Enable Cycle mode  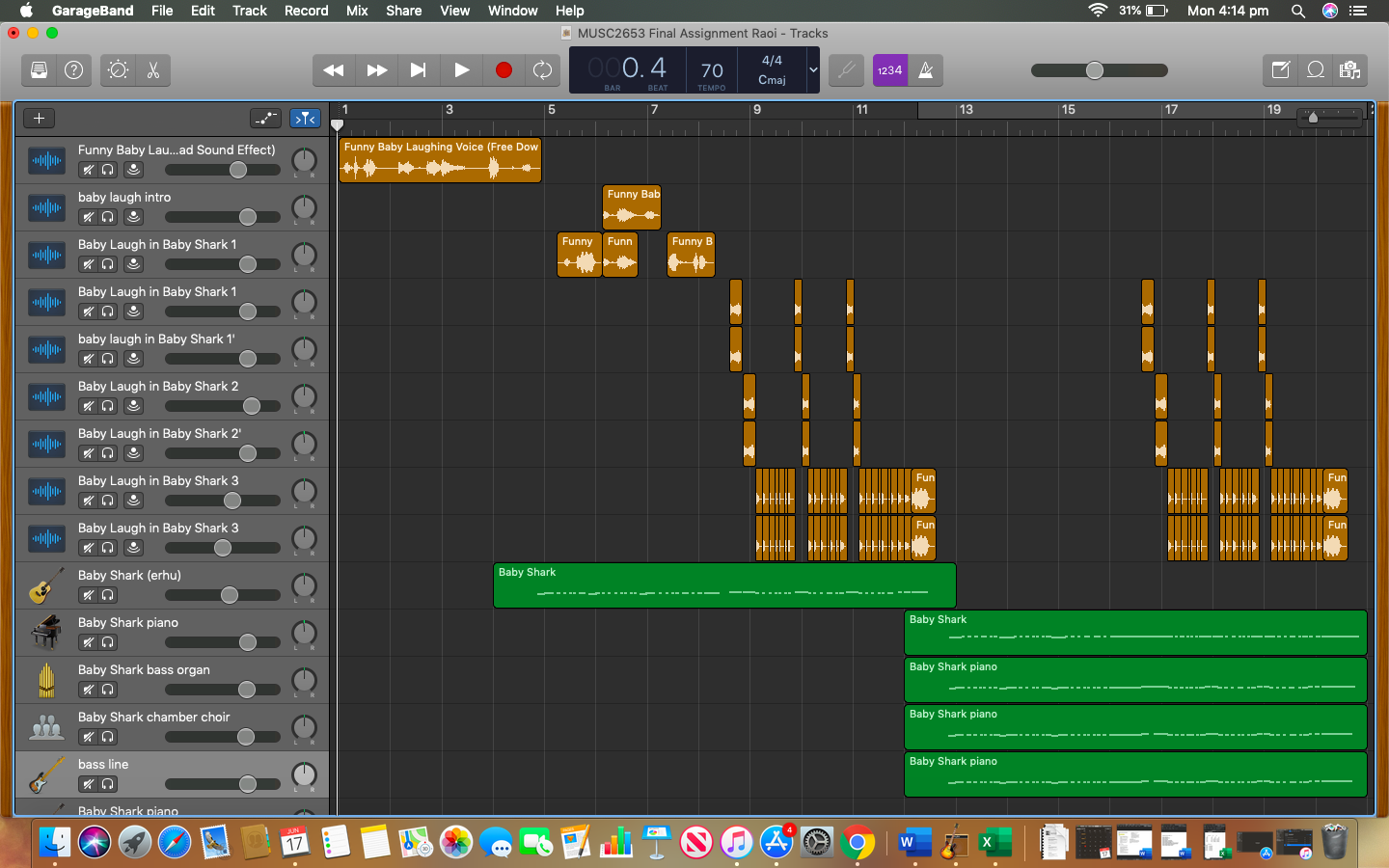point(542,70)
